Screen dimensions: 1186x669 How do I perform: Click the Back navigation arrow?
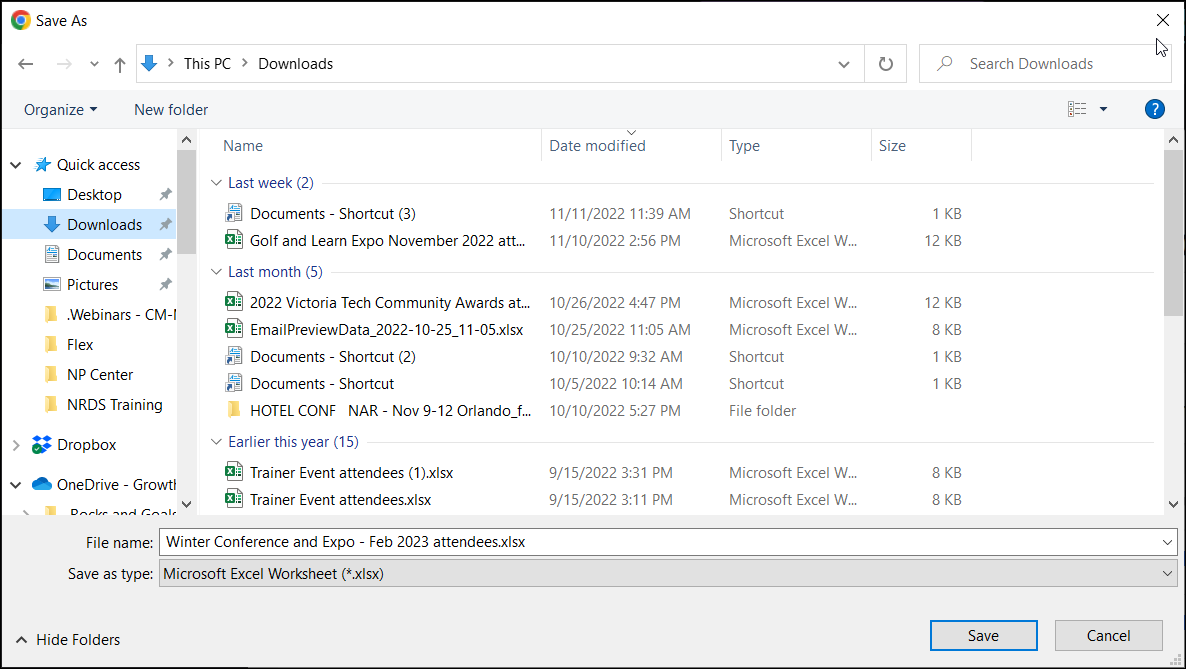point(26,64)
